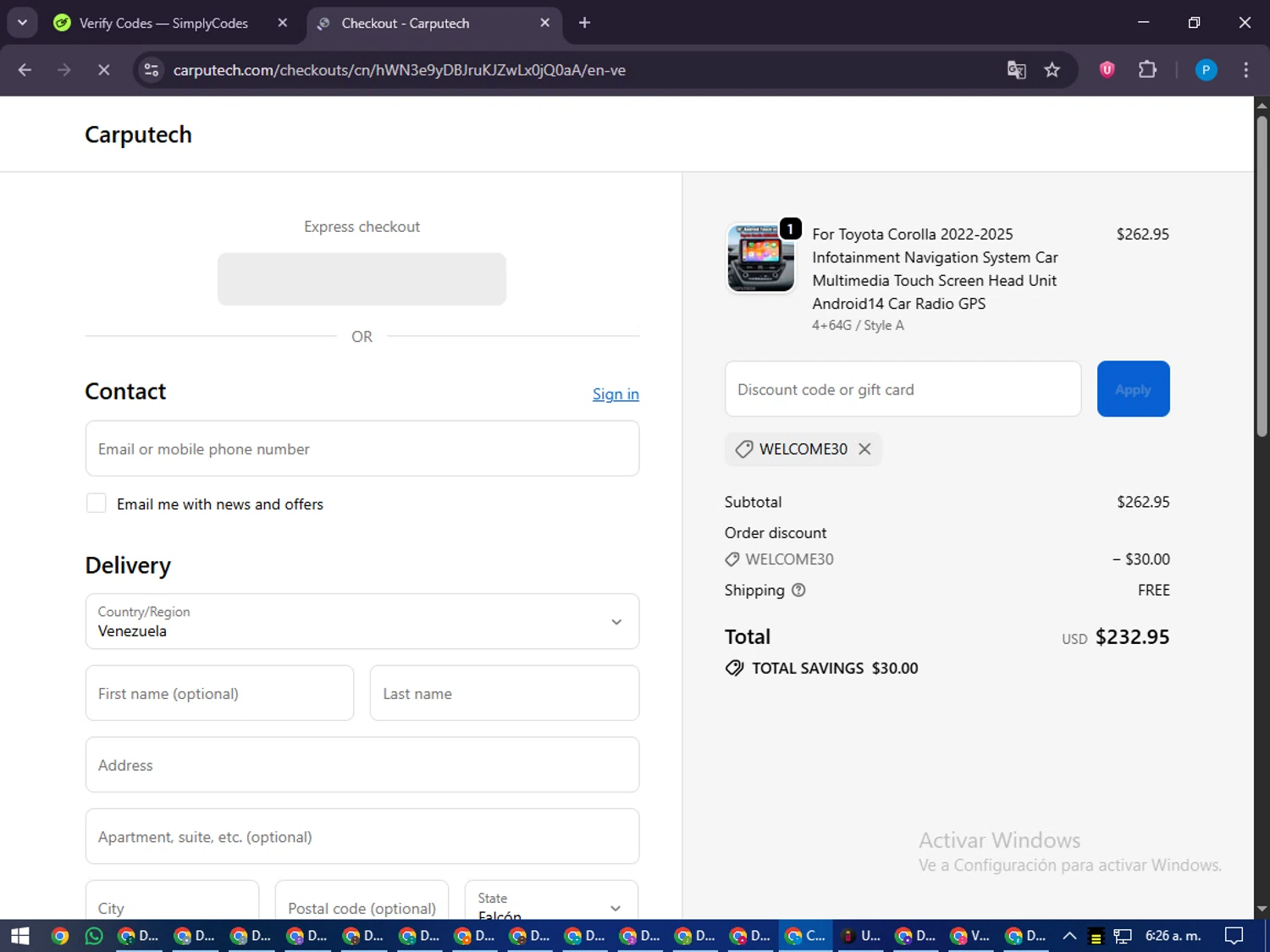This screenshot has height=952, width=1270.
Task: Go back to the previous page
Action: click(x=25, y=70)
